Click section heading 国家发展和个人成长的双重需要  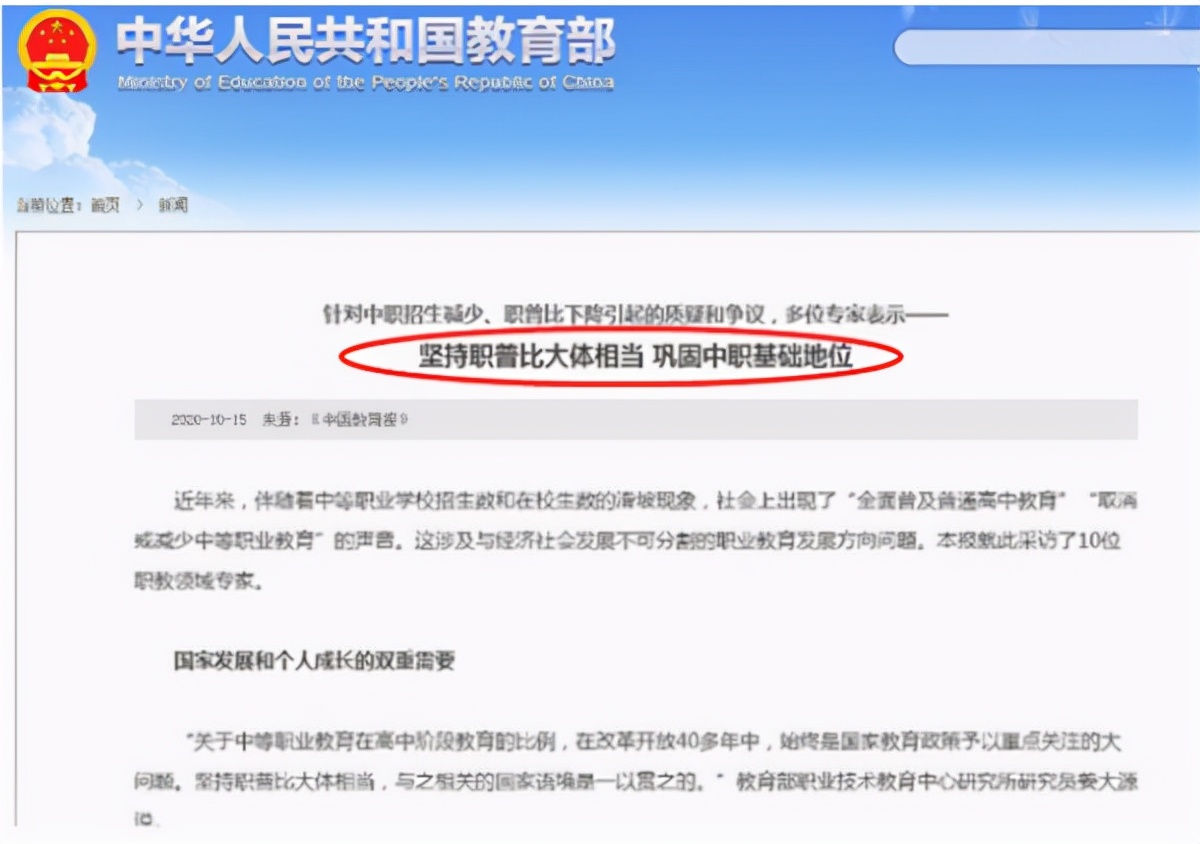click(314, 661)
